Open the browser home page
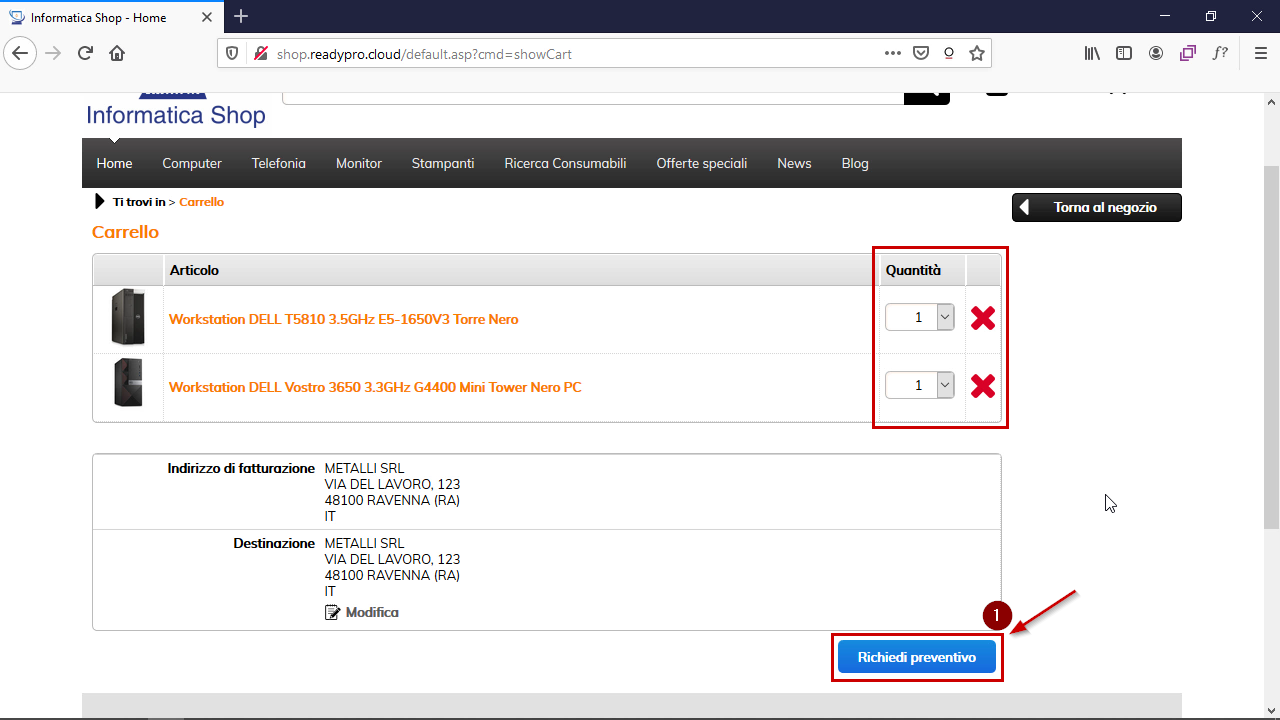 [117, 53]
